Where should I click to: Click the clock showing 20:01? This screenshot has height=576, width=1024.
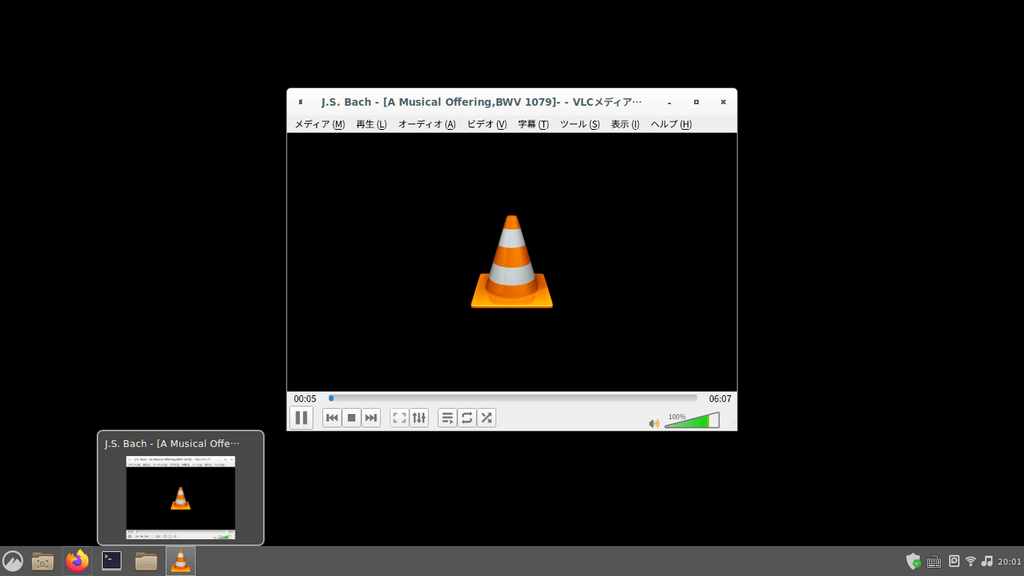(1009, 562)
